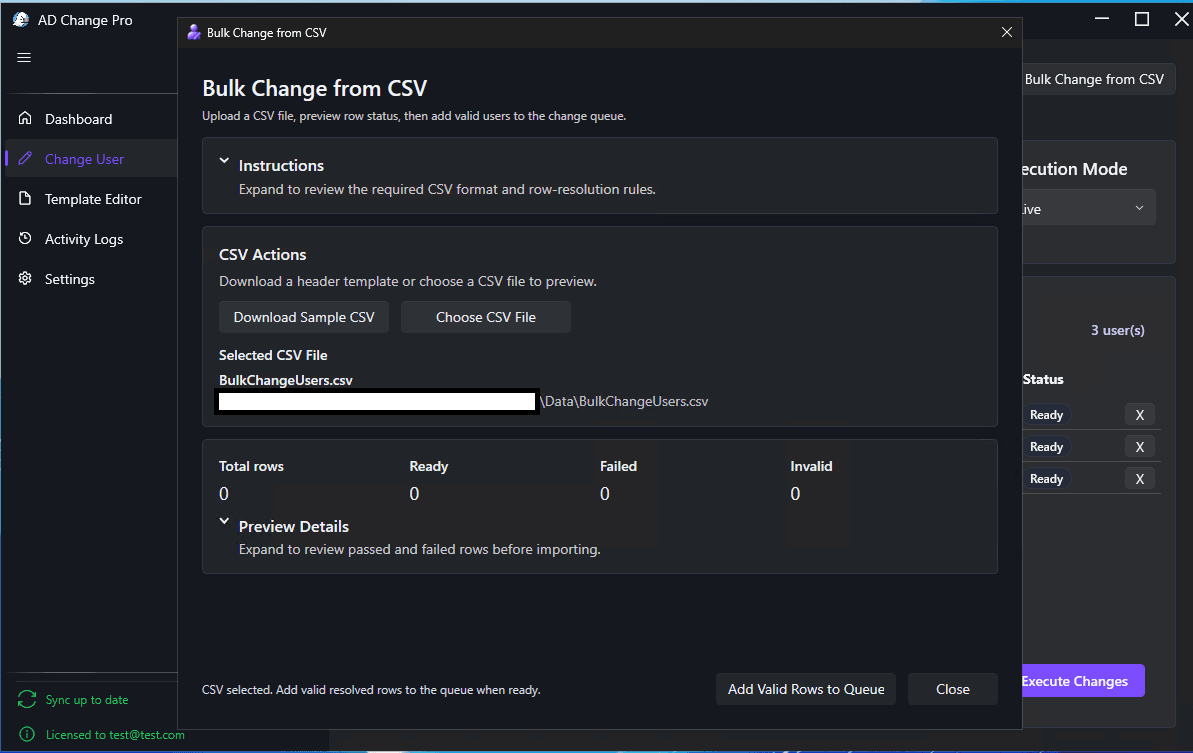This screenshot has height=753, width=1193.
Task: Click the CSV Actions heading
Action: [x=262, y=254]
